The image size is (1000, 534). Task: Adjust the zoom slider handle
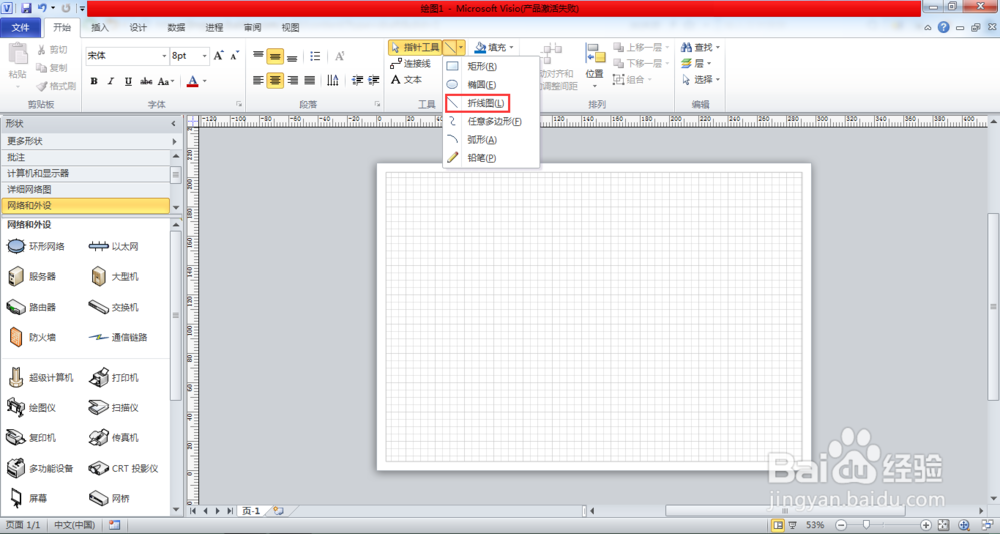pyautogui.click(x=865, y=525)
